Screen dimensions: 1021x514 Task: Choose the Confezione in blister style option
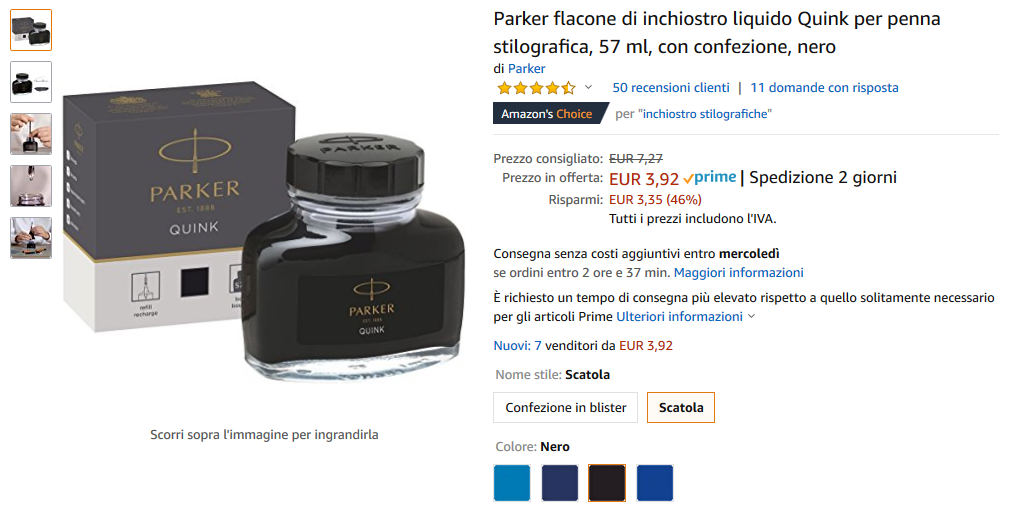565,408
